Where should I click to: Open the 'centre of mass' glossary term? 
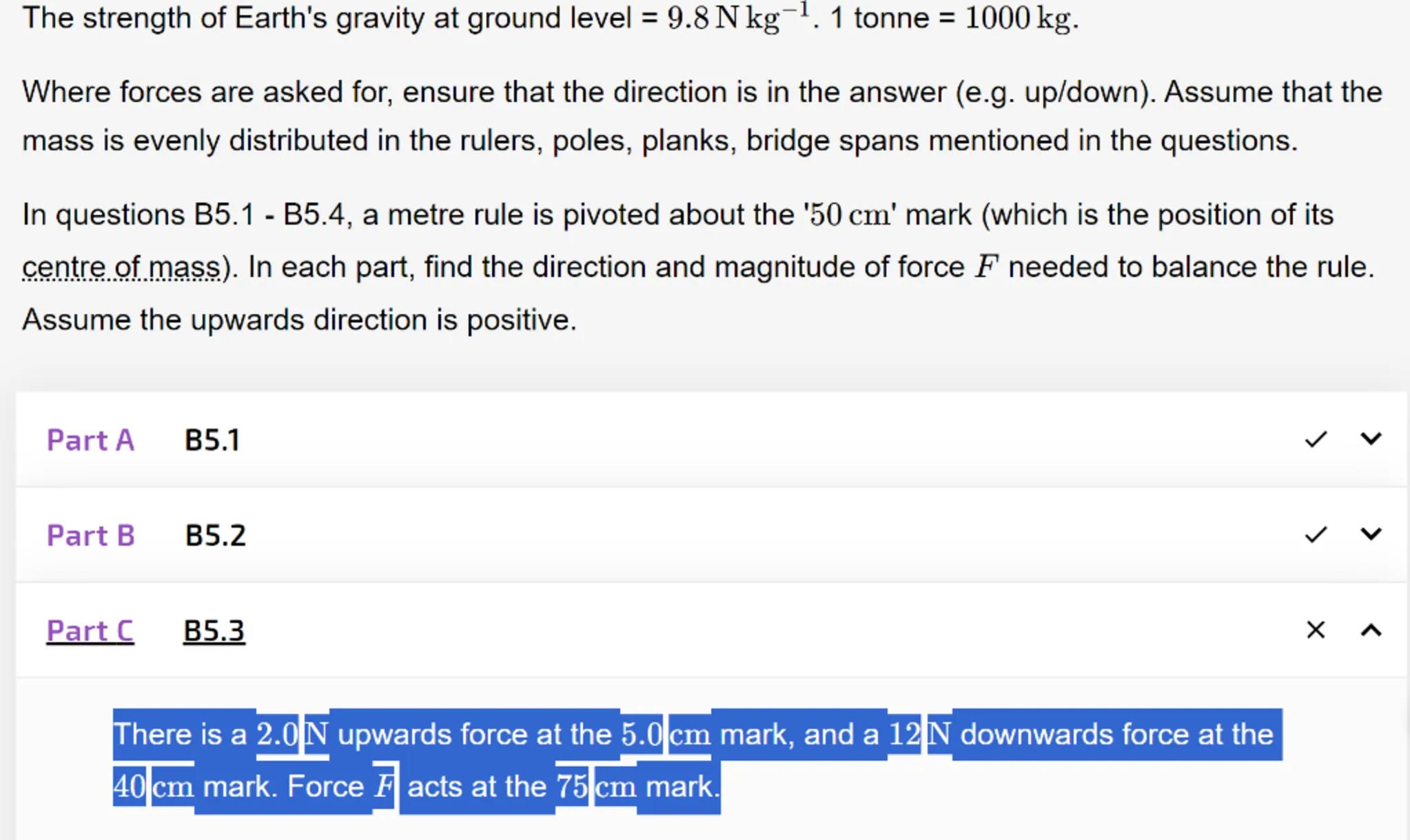[x=121, y=267]
